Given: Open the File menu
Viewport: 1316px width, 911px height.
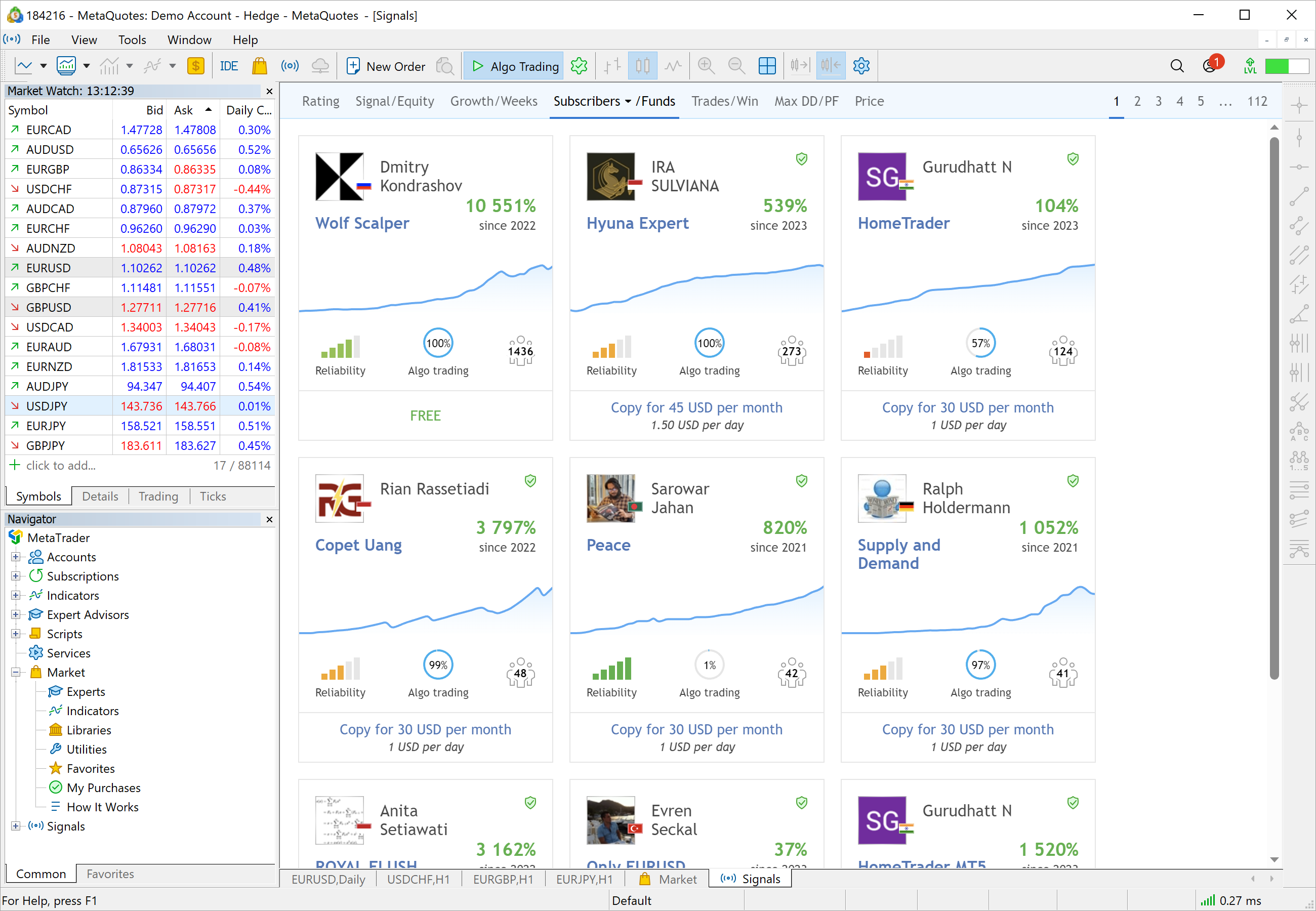Looking at the screenshot, I should (x=40, y=40).
